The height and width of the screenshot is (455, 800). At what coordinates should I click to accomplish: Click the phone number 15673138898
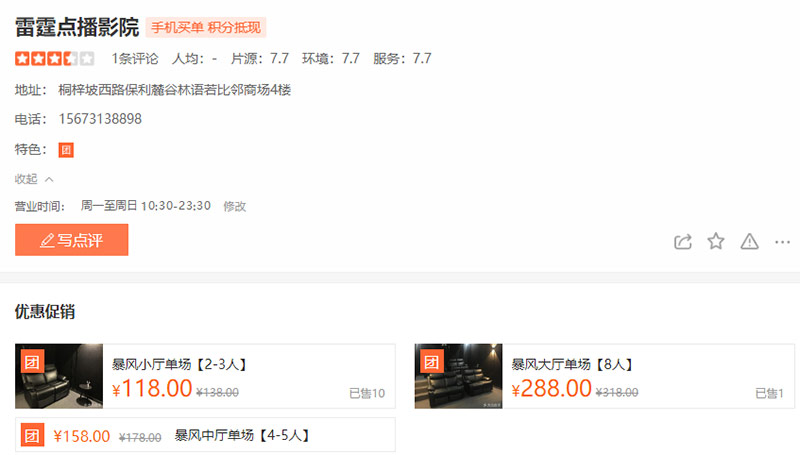(100, 119)
